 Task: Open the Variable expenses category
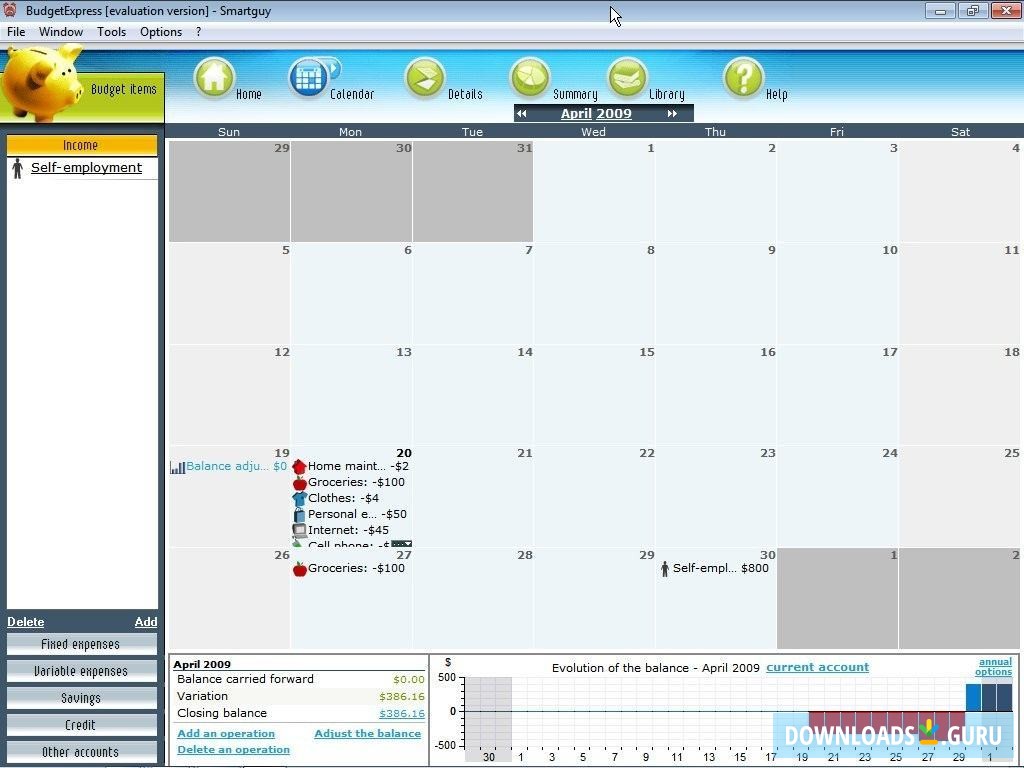pyautogui.click(x=82, y=671)
